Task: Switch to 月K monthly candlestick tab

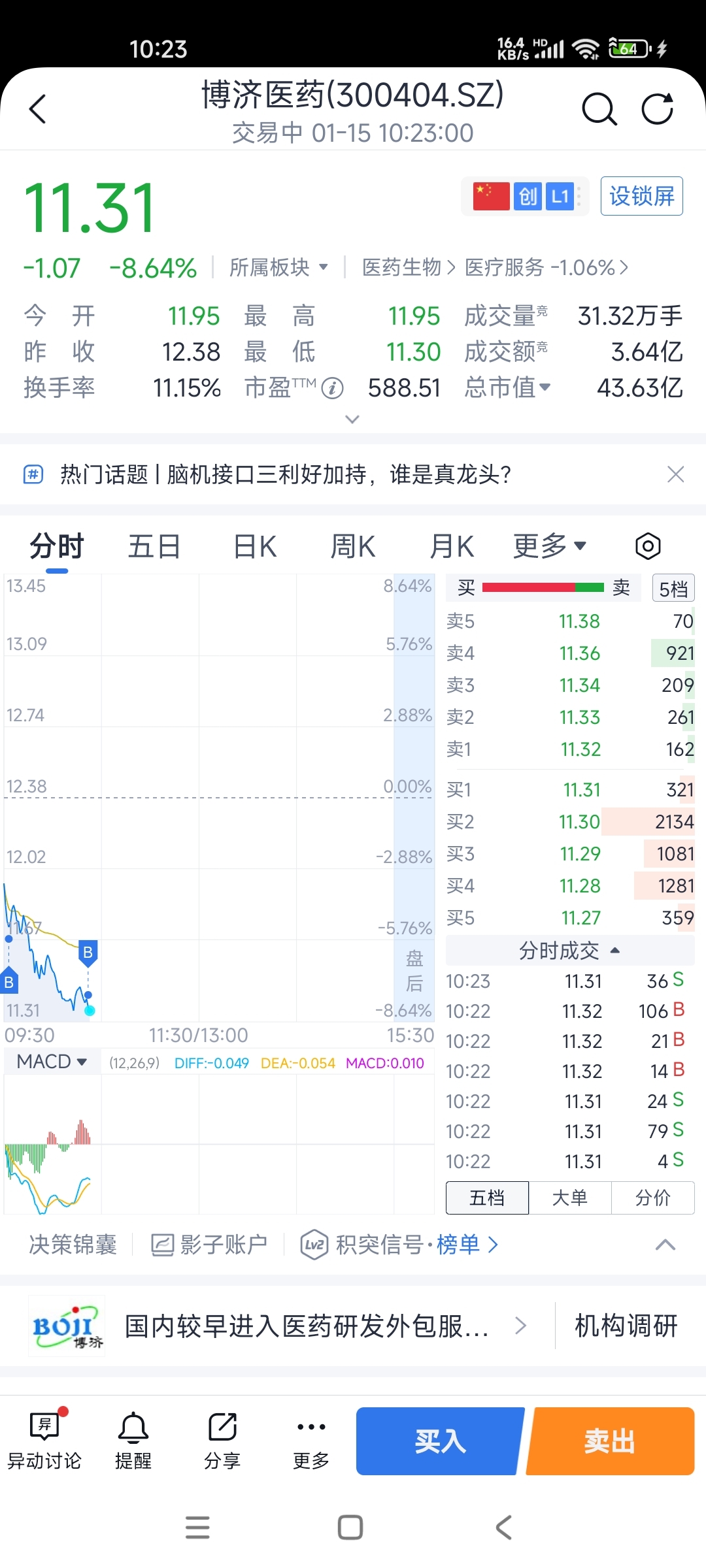Action: point(452,546)
